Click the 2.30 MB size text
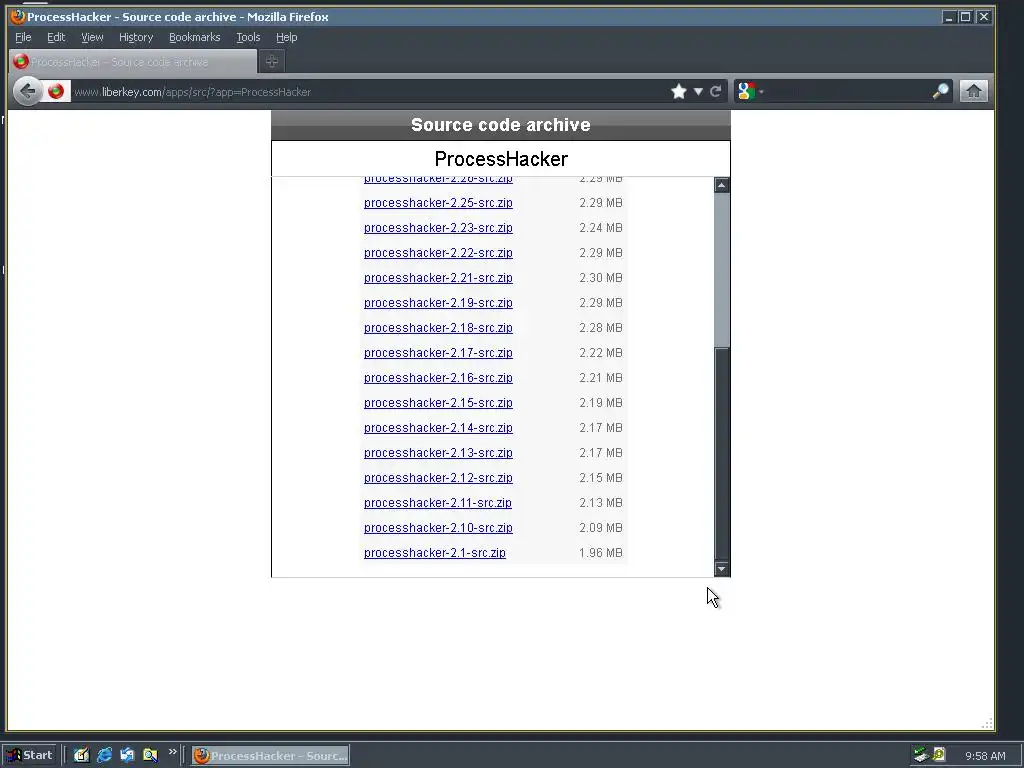Viewport: 1024px width, 768px height. coord(601,278)
